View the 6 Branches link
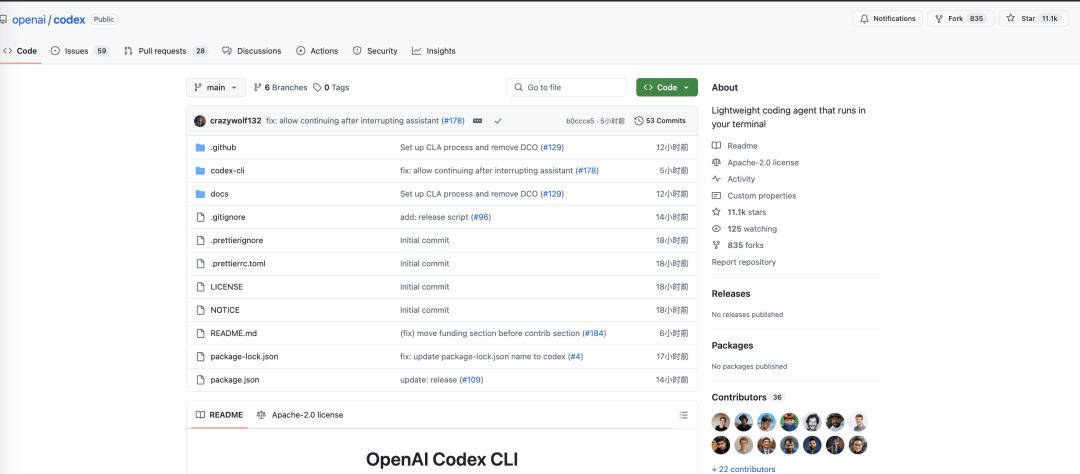 280,87
